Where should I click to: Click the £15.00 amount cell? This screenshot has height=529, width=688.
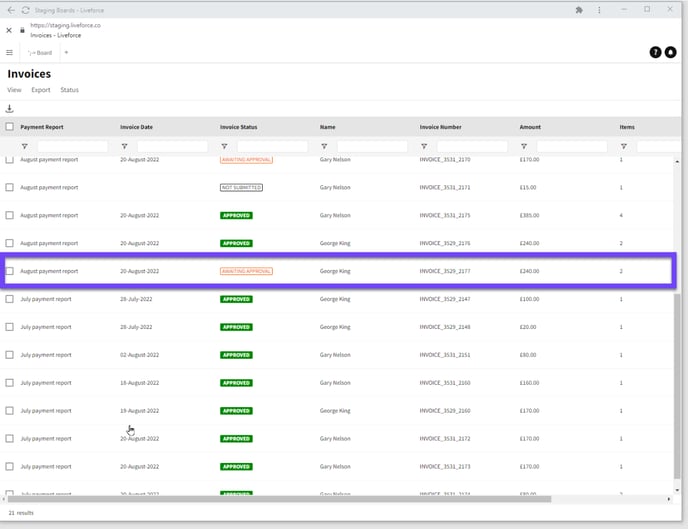(x=528, y=187)
